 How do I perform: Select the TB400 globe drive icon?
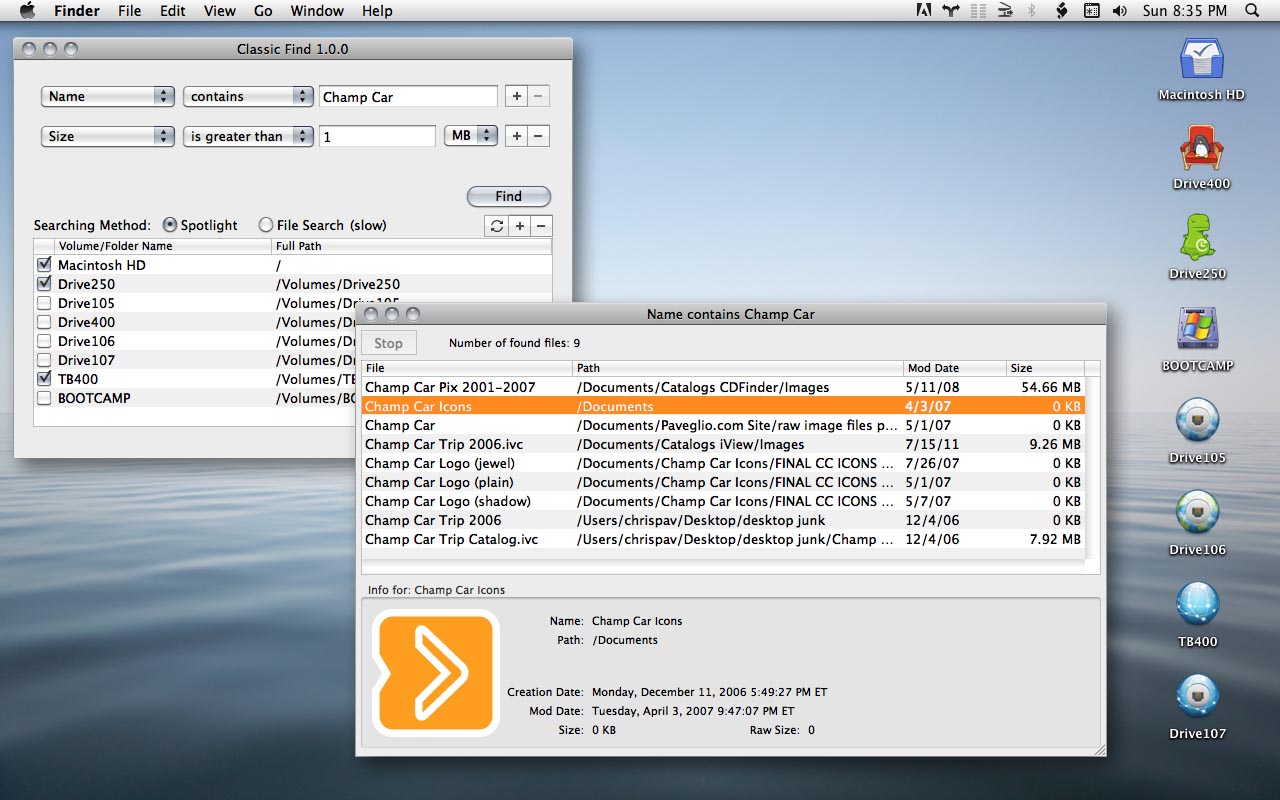tap(1198, 605)
